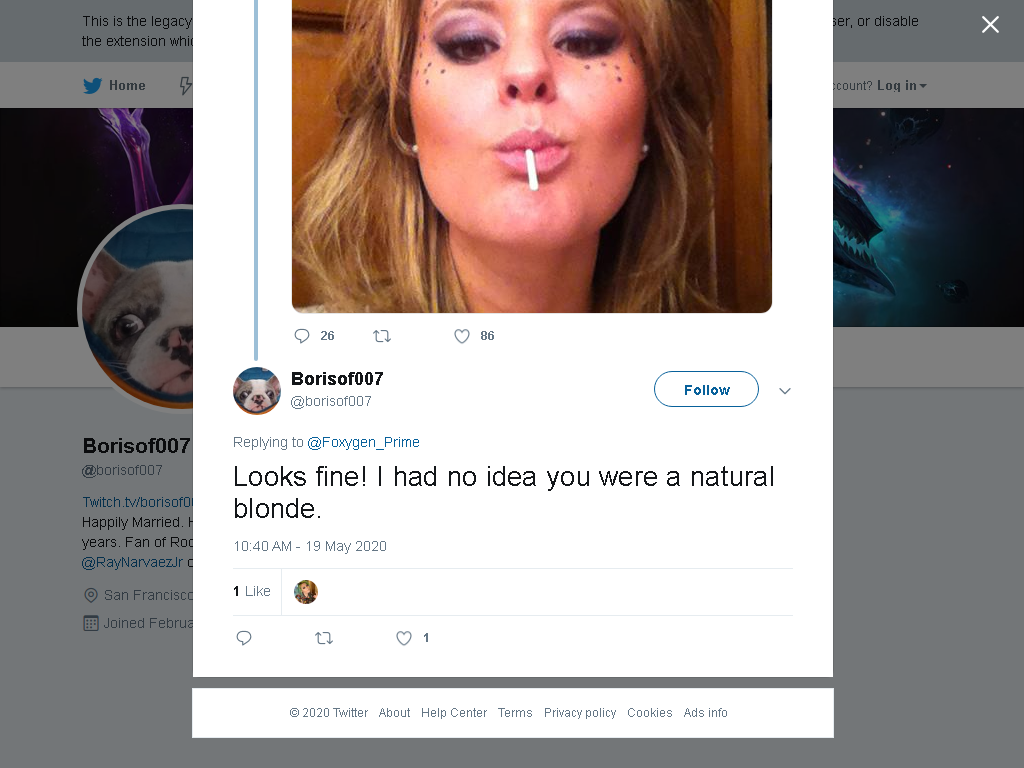Like Borisof007's reply with heart icon
Image resolution: width=1024 pixels, height=768 pixels.
click(404, 638)
